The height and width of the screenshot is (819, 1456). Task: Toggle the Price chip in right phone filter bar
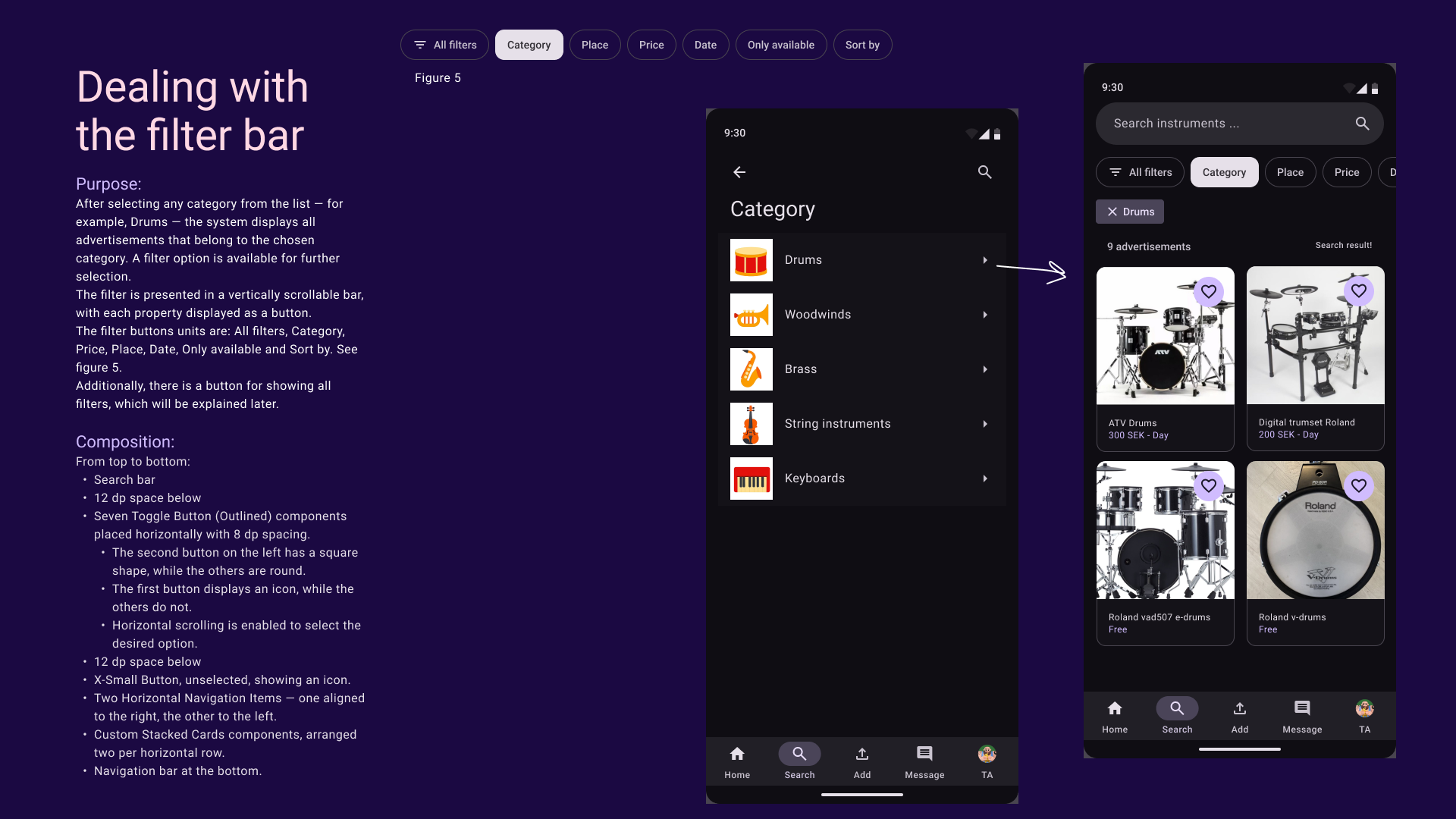point(1346,172)
